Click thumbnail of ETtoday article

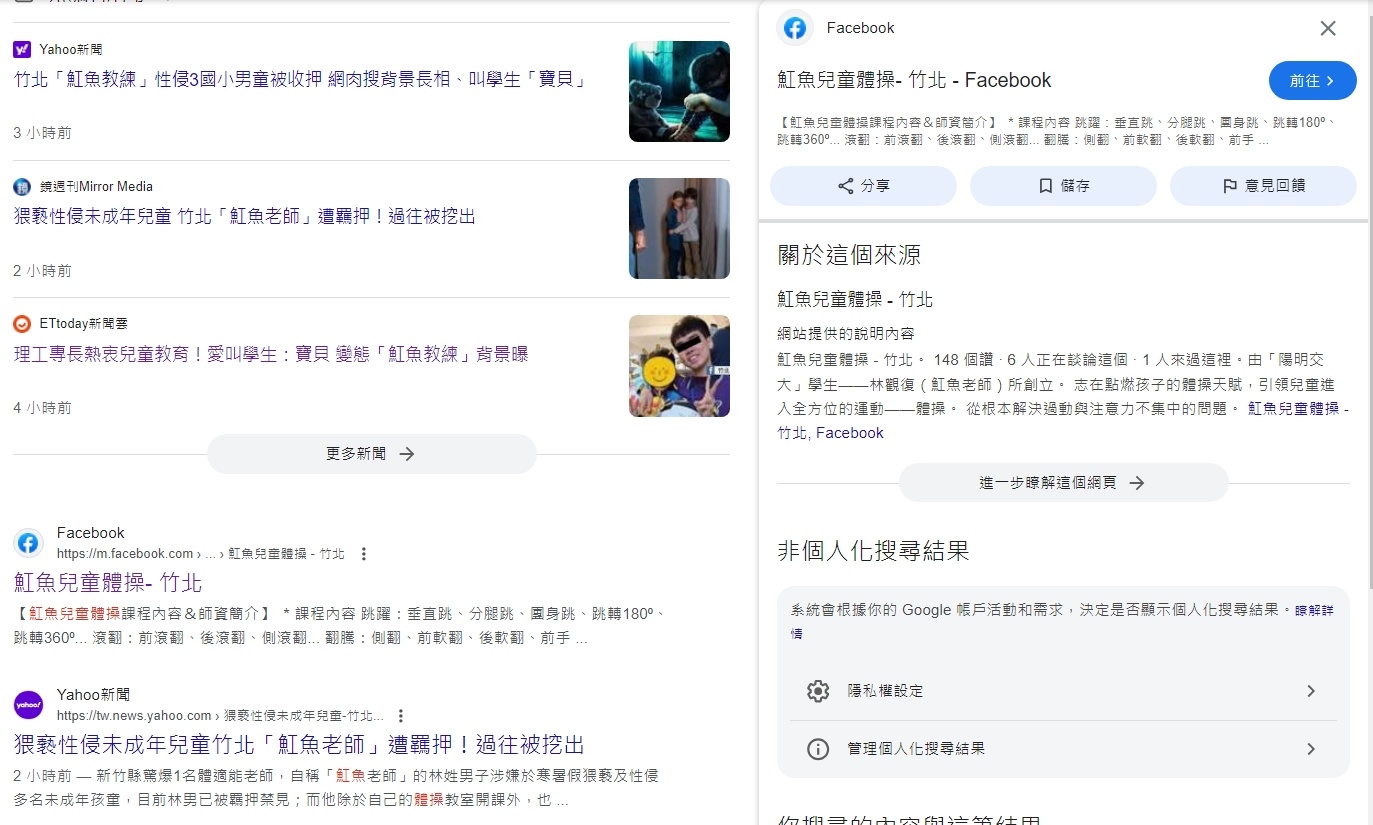[x=679, y=366]
